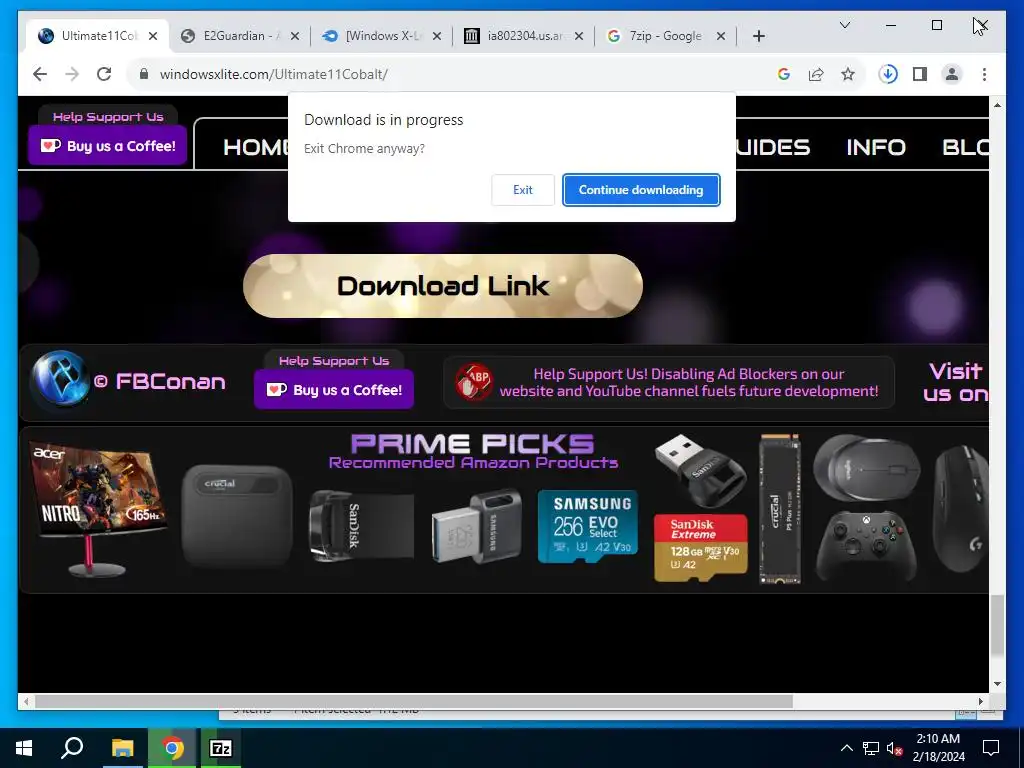Open the Crucial NVMe SSD product
1024x768 pixels.
[780, 509]
